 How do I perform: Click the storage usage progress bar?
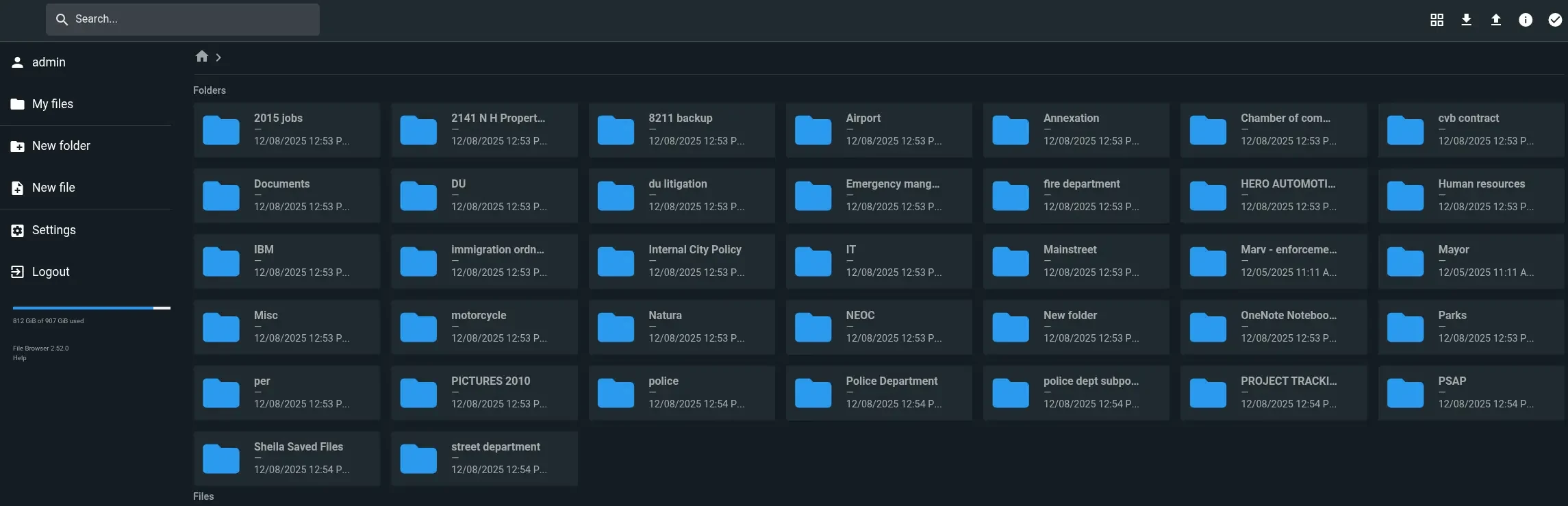[x=91, y=308]
